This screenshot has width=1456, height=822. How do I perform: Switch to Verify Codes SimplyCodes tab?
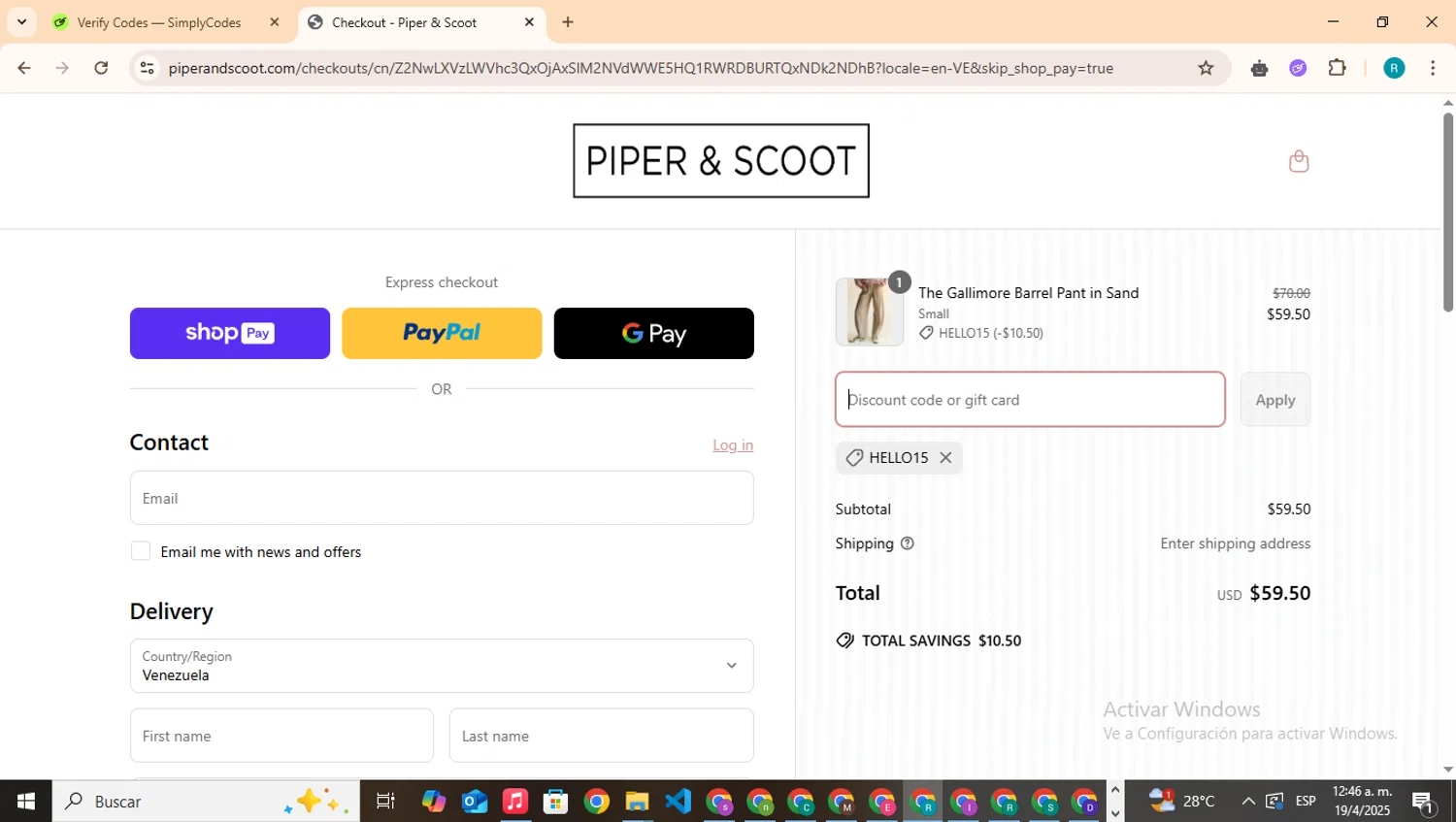[x=160, y=22]
